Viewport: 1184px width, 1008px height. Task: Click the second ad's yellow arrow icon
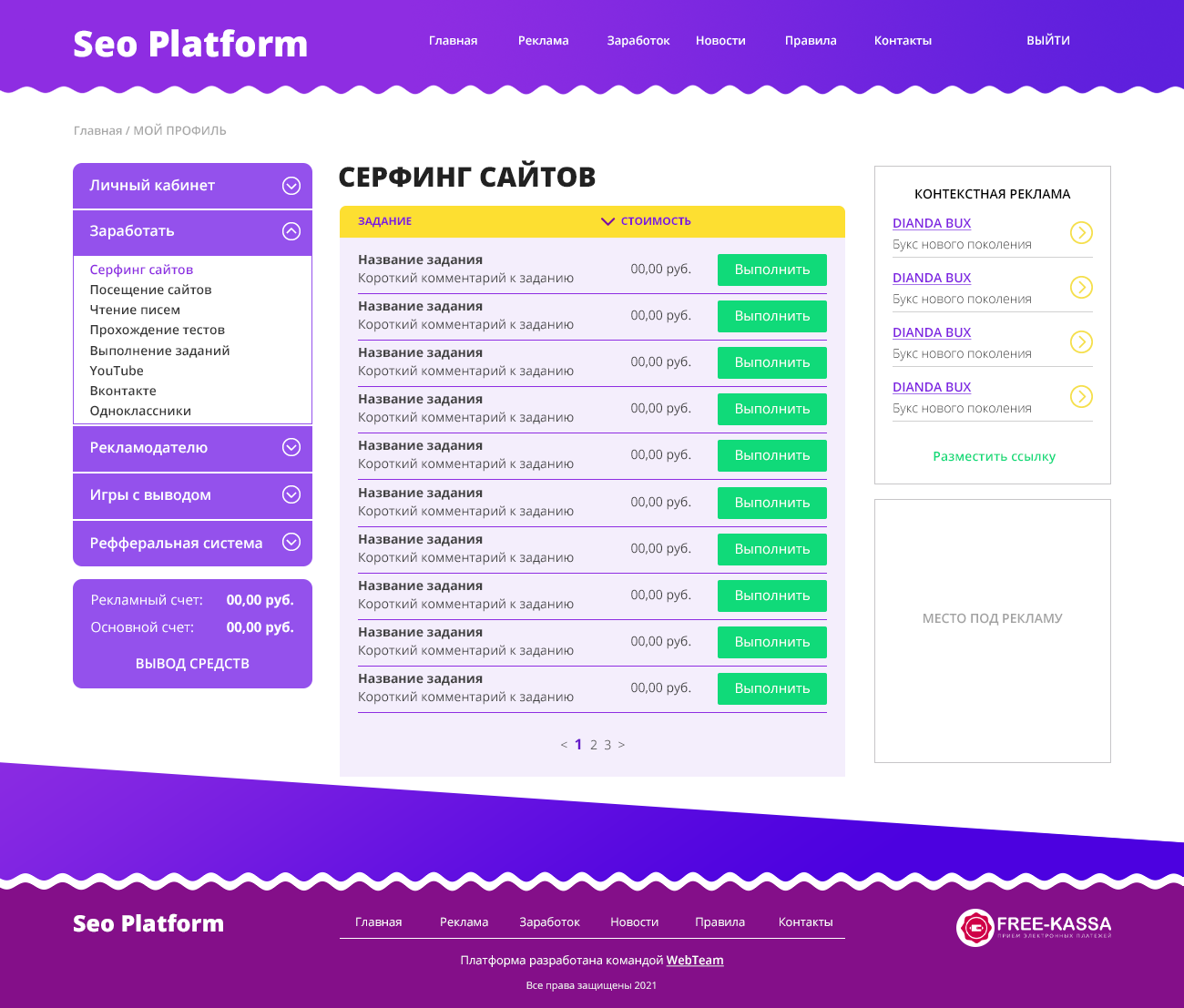(x=1081, y=288)
